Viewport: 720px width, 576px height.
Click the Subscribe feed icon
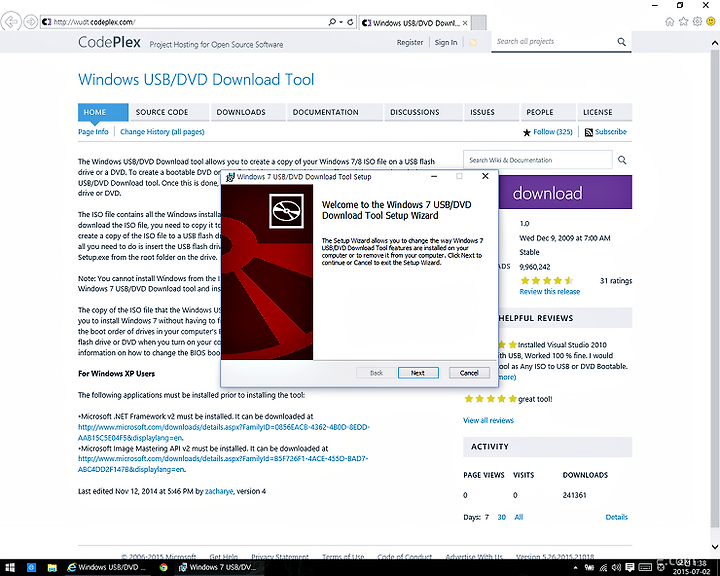pos(589,132)
